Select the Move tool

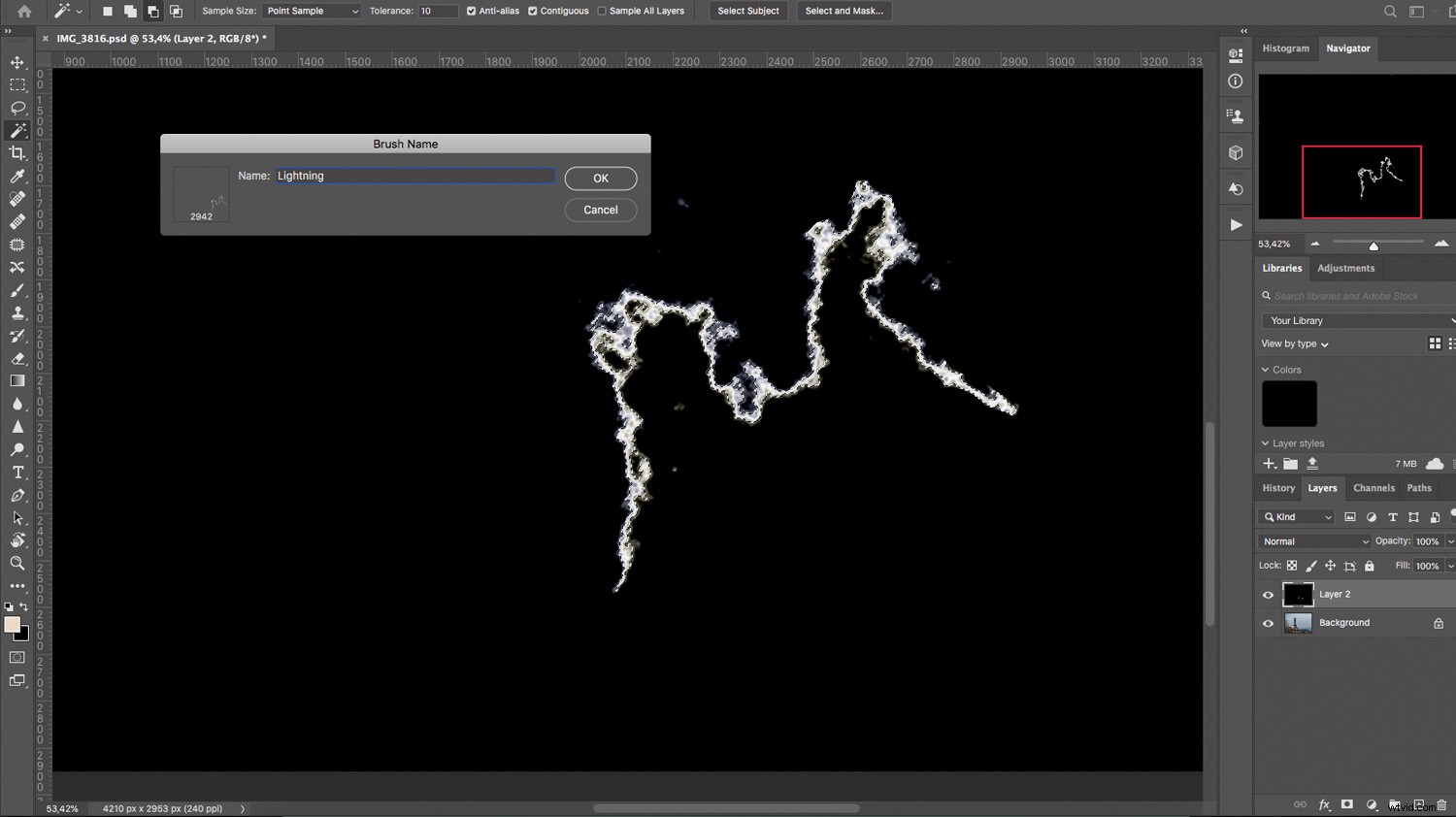tap(17, 61)
